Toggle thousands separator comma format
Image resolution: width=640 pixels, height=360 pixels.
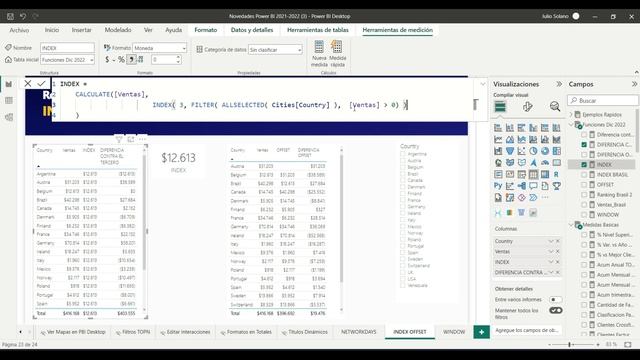point(131,60)
